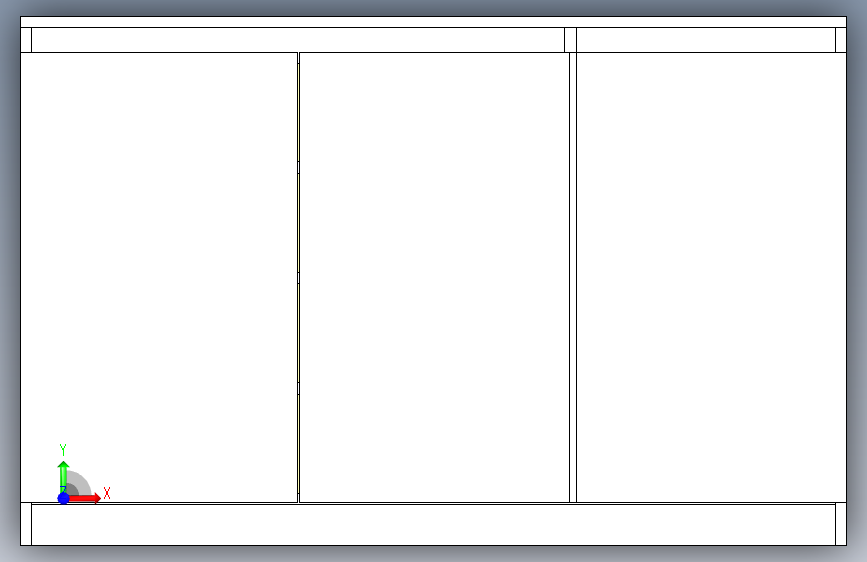Click the green Y axis label

(x=62, y=449)
